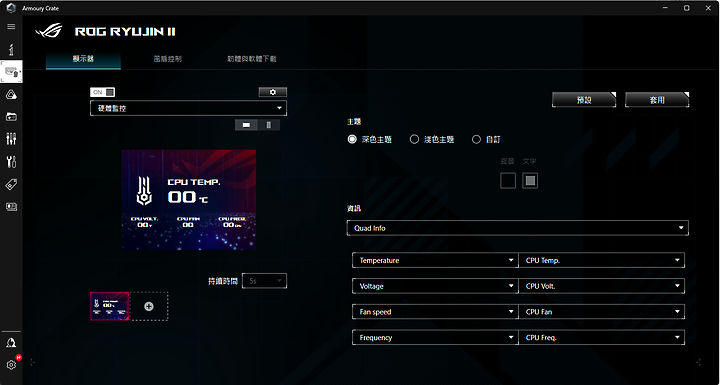720x385 pixels.
Task: Open the price tag deals icon
Action: pyautogui.click(x=11, y=184)
